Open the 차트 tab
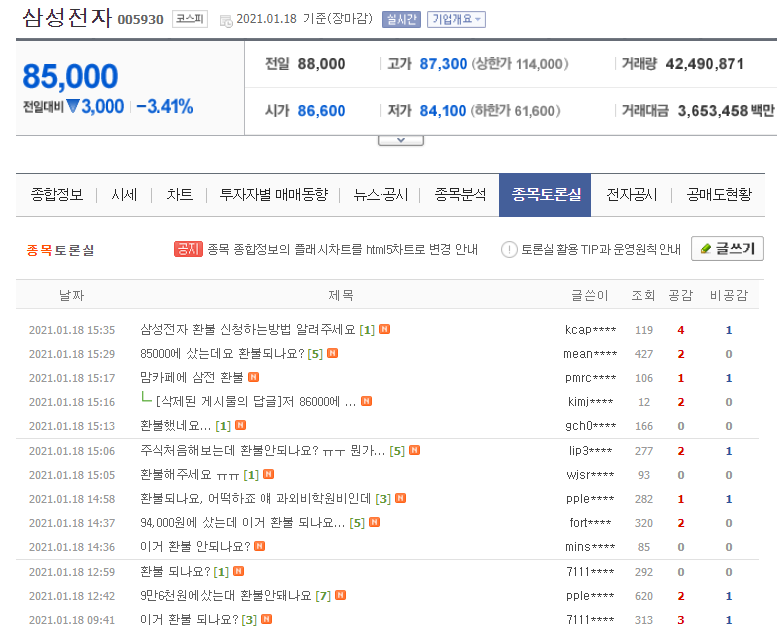777x638 pixels. 179,194
